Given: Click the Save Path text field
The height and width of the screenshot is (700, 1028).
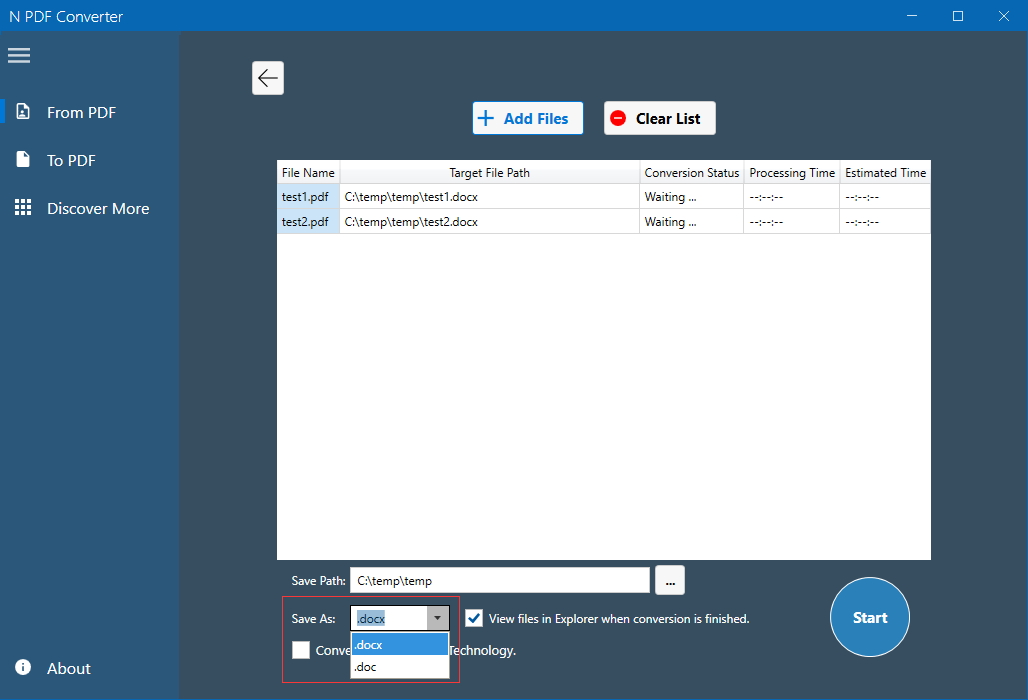Looking at the screenshot, I should pos(499,580).
